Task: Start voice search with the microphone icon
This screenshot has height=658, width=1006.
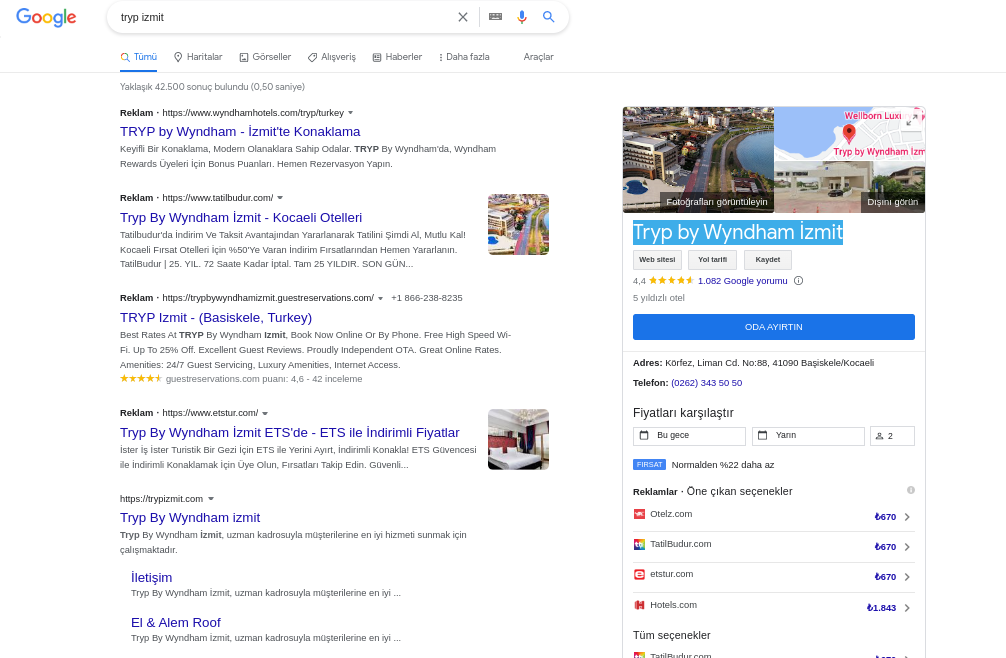Action: (522, 17)
